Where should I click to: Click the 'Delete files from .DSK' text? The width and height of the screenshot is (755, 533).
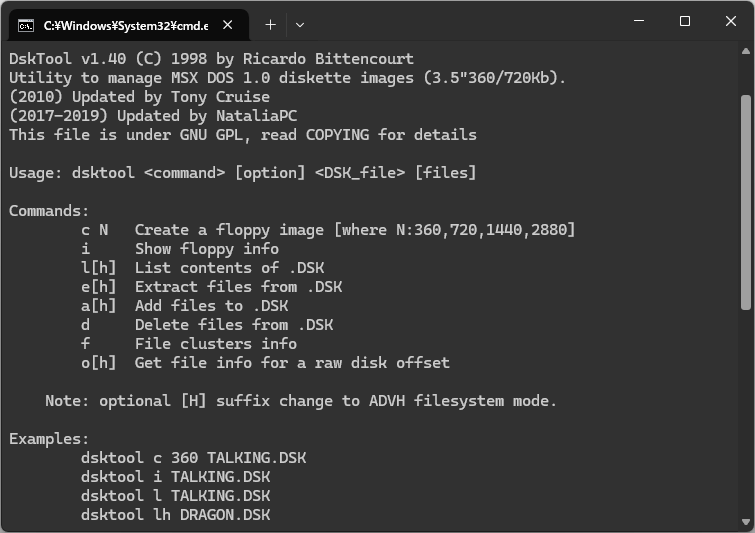pos(234,325)
